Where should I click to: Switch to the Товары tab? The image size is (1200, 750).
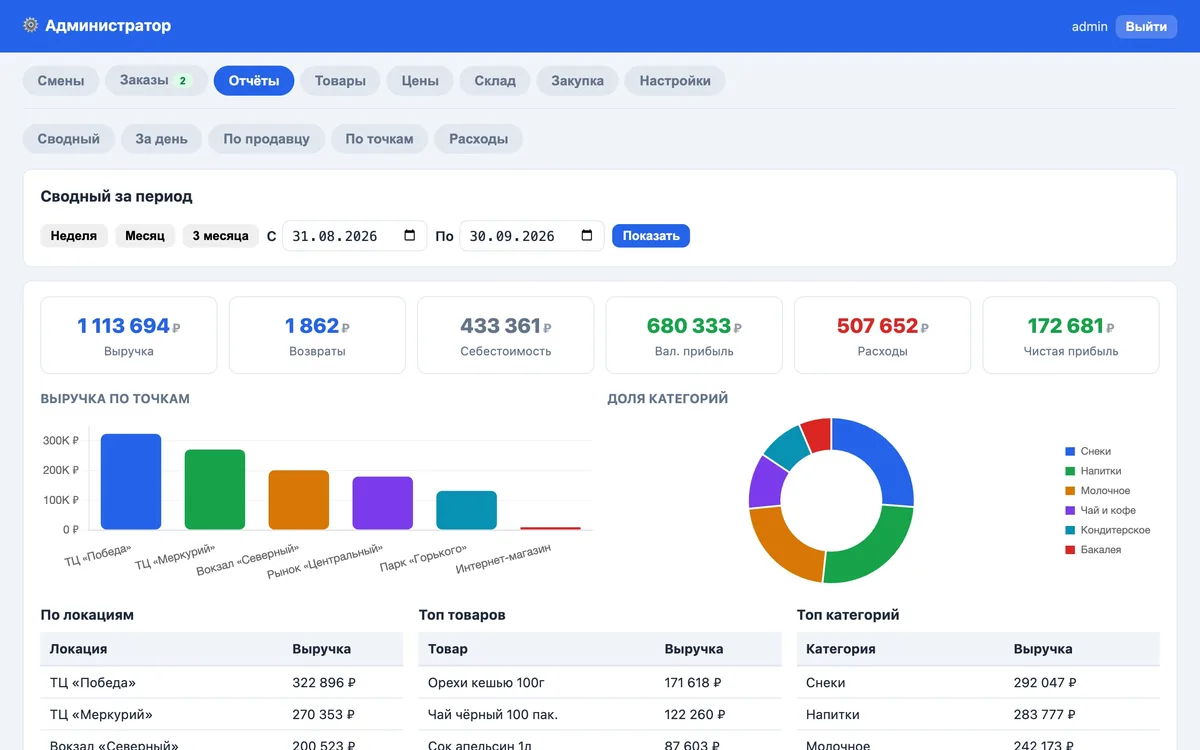coord(340,81)
